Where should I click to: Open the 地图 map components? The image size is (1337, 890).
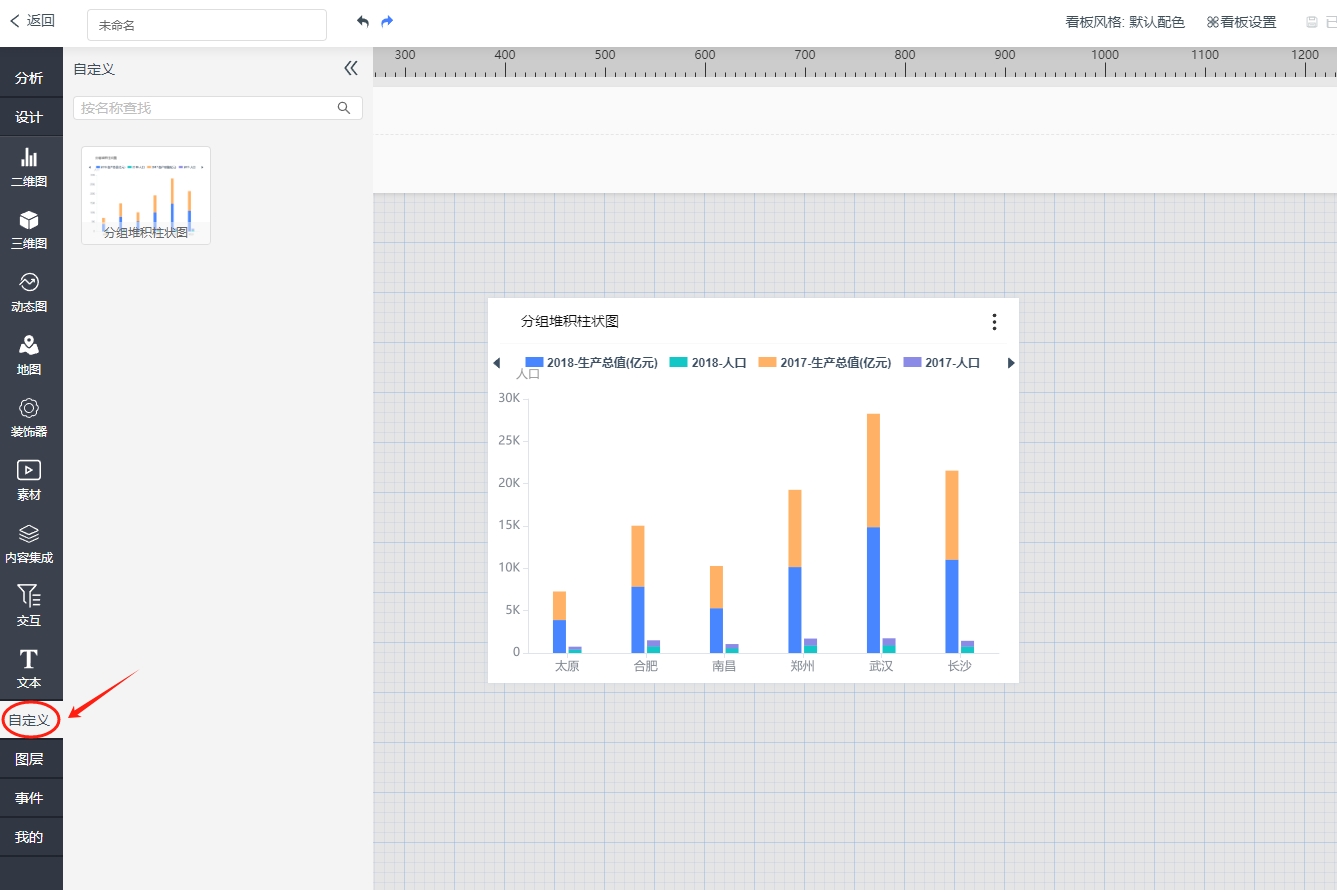[x=29, y=354]
